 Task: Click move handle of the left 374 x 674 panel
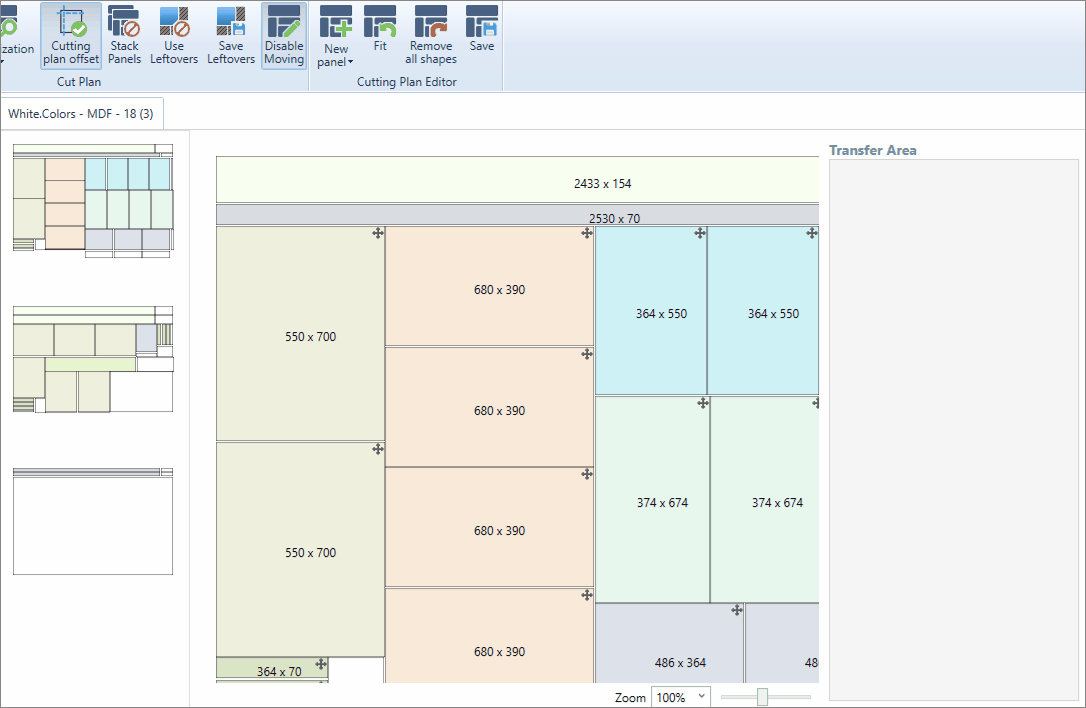coord(702,402)
